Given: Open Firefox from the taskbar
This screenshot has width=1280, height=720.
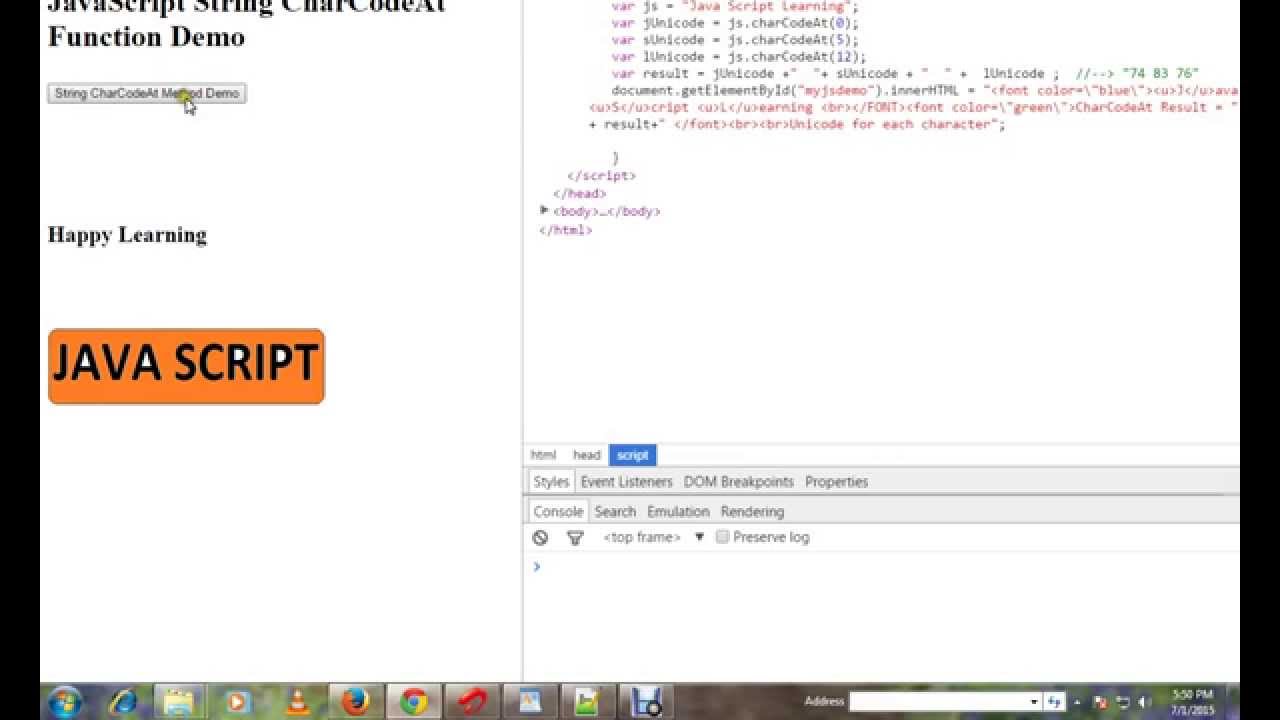Looking at the screenshot, I should coord(355,701).
